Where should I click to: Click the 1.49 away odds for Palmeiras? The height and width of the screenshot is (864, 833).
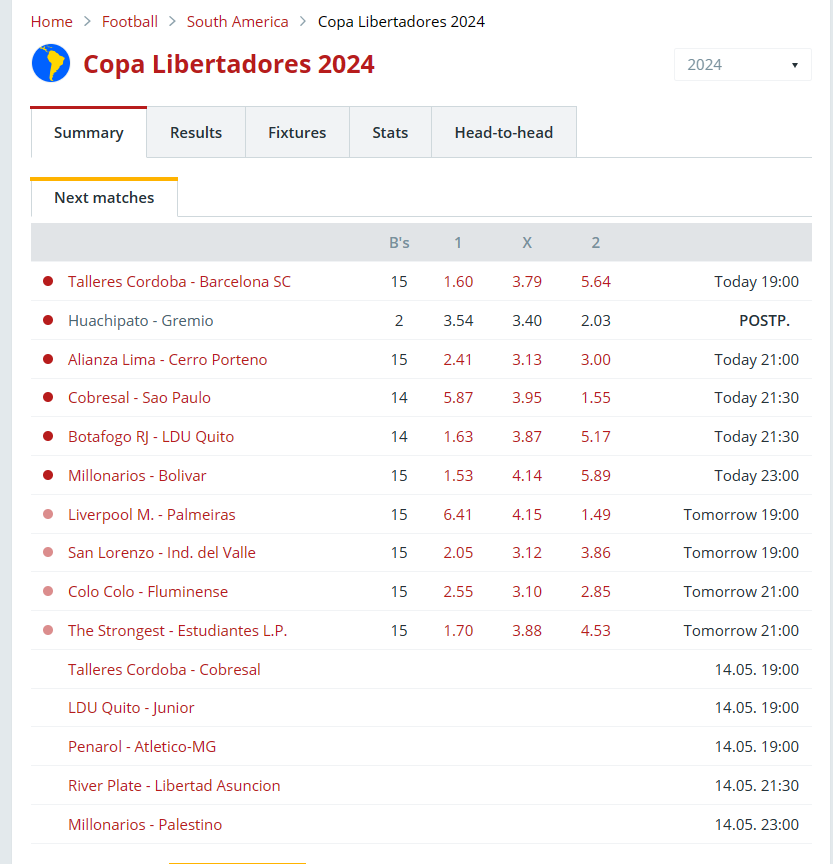pyautogui.click(x=596, y=514)
